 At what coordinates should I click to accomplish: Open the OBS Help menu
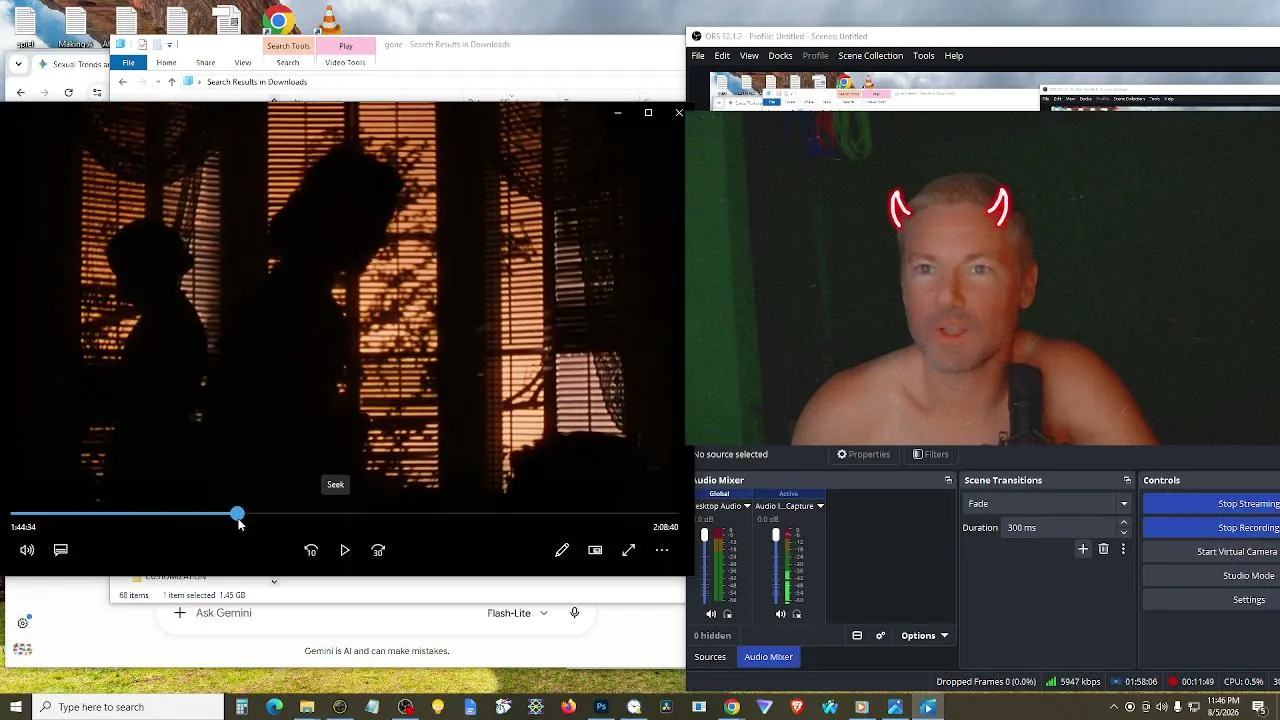[x=954, y=56]
